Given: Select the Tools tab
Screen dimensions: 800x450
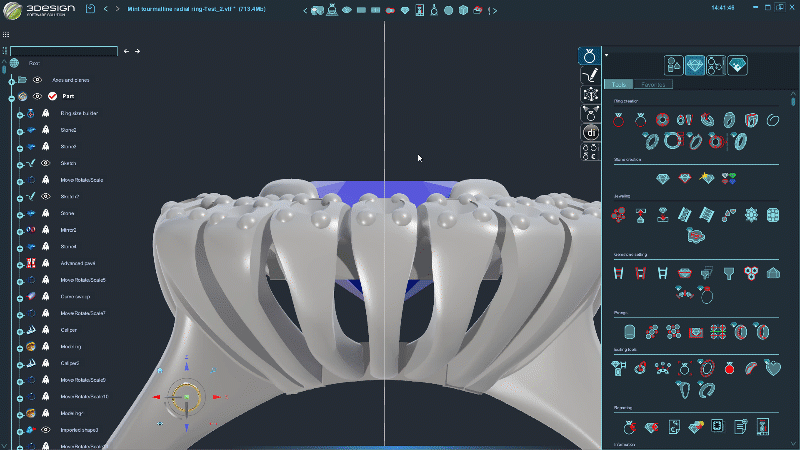Looking at the screenshot, I should (x=619, y=85).
